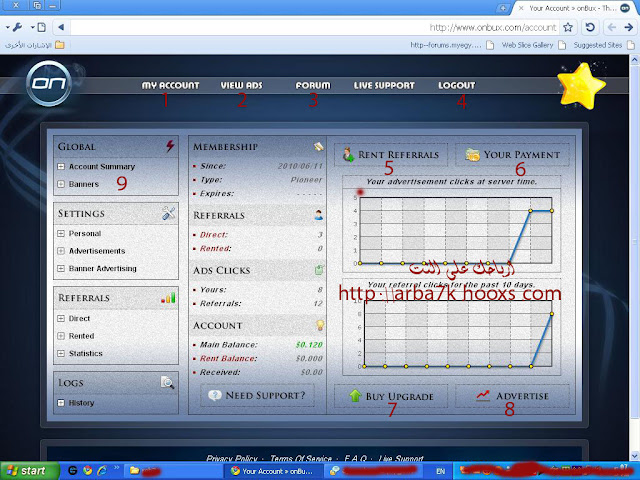
Task: Open the Forum navigation item
Action: pos(313,85)
